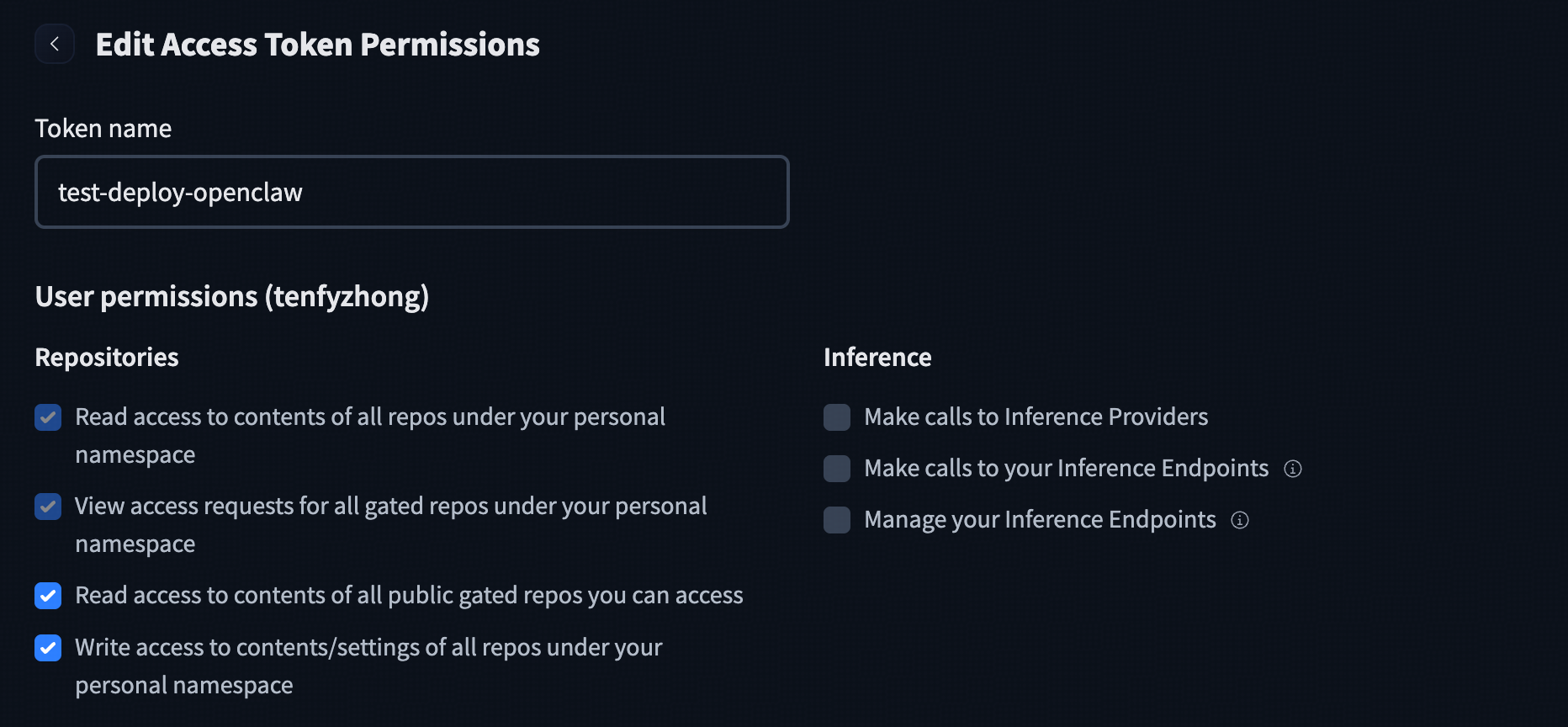The width and height of the screenshot is (1568, 727).
Task: Click the "Write access to contents/settings" label text
Action: [x=368, y=648]
